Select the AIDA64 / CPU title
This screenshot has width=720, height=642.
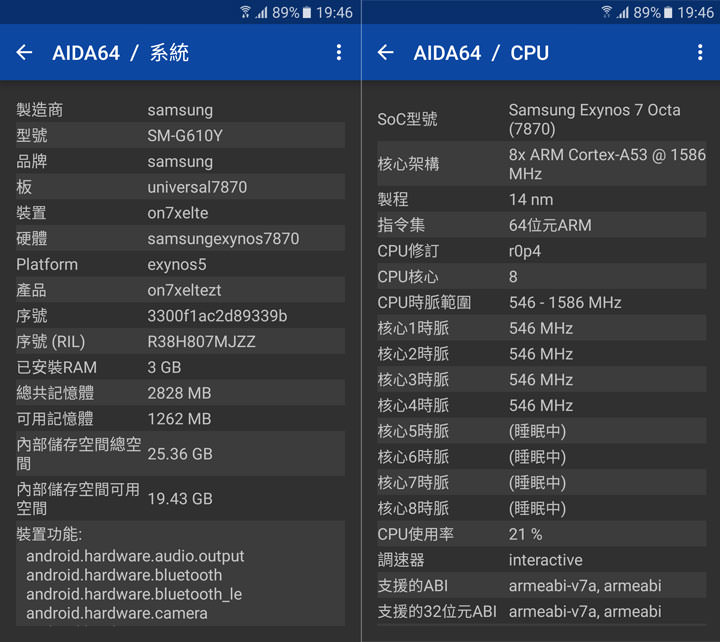point(481,53)
